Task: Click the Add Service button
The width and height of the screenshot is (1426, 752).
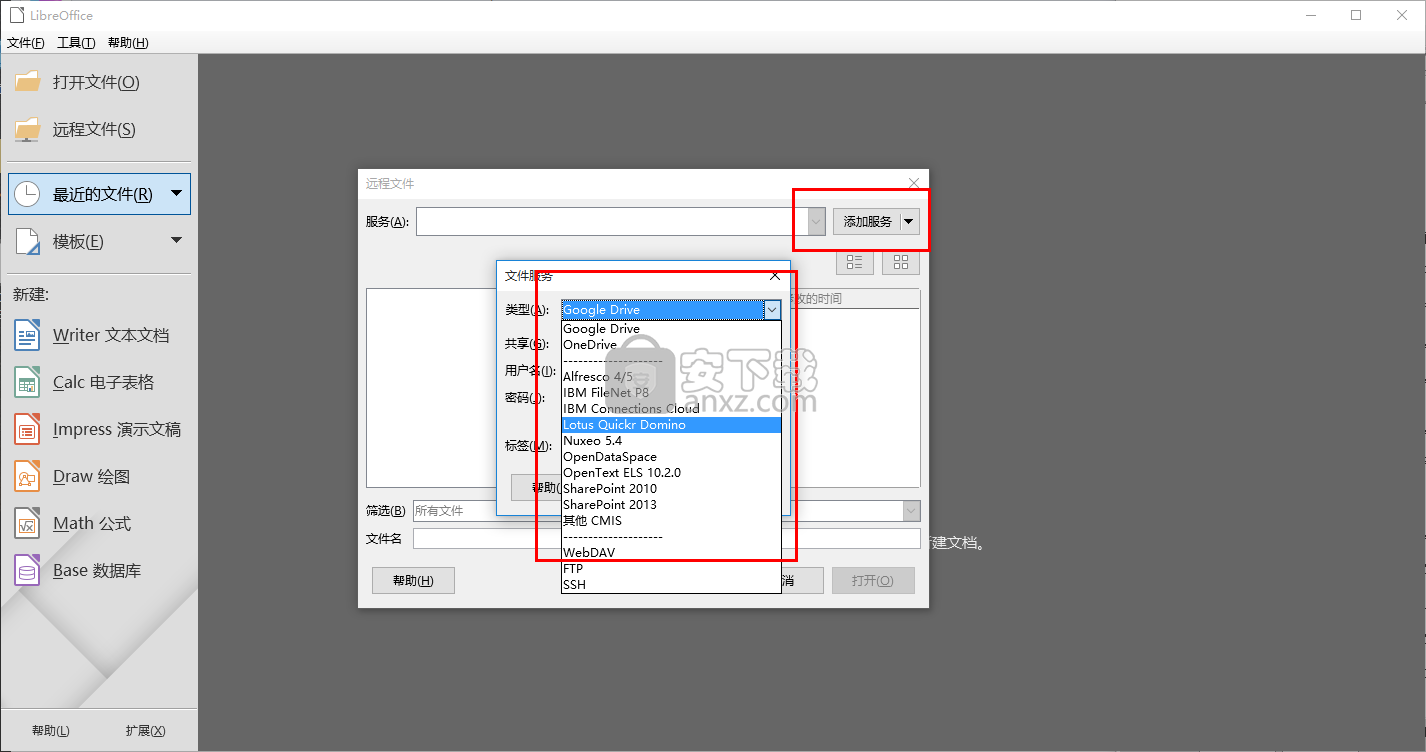Action: [867, 221]
